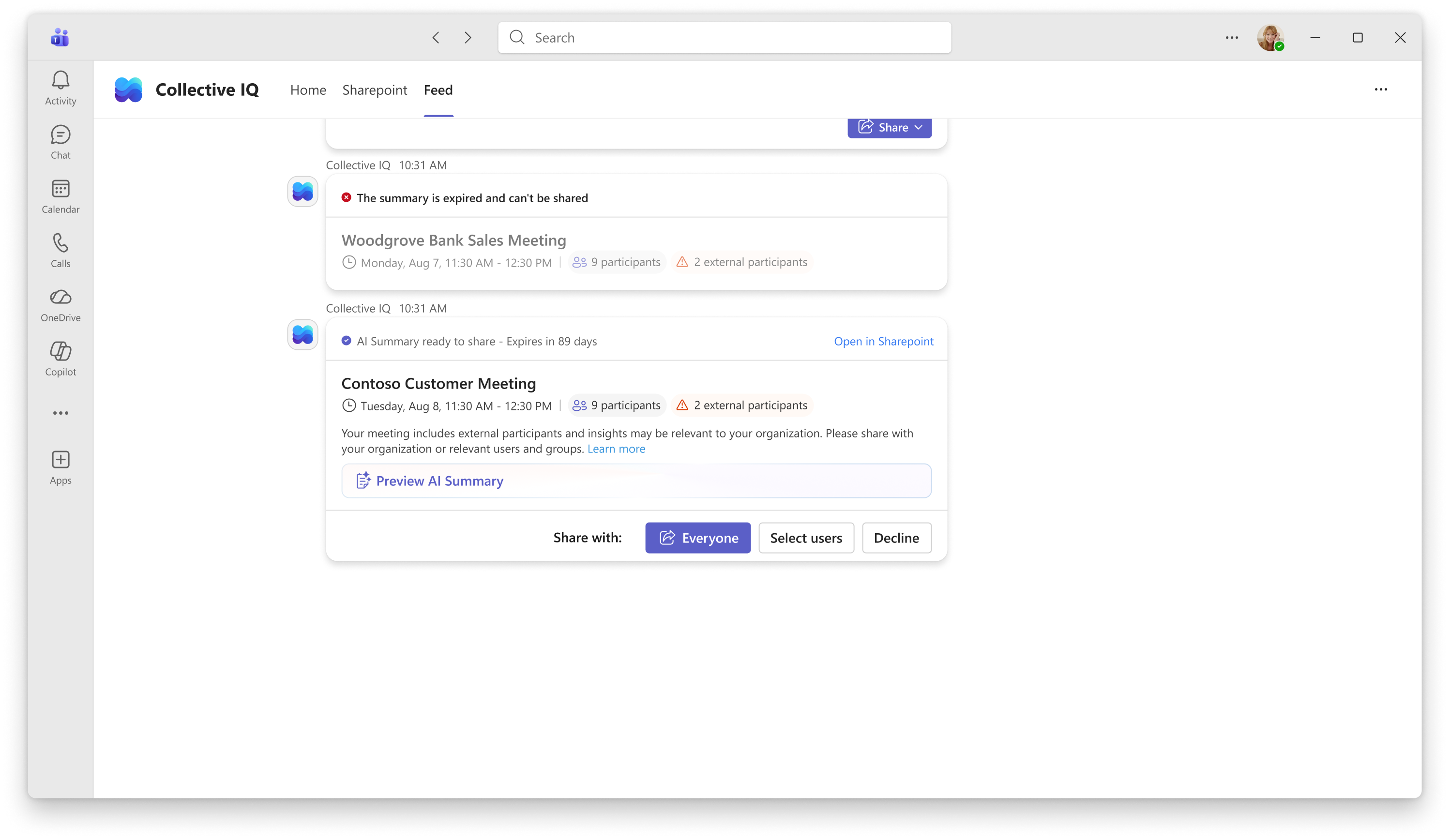Viewport: 1450px width, 840px height.
Task: Switch to the Sharepoint tab
Action: click(375, 90)
